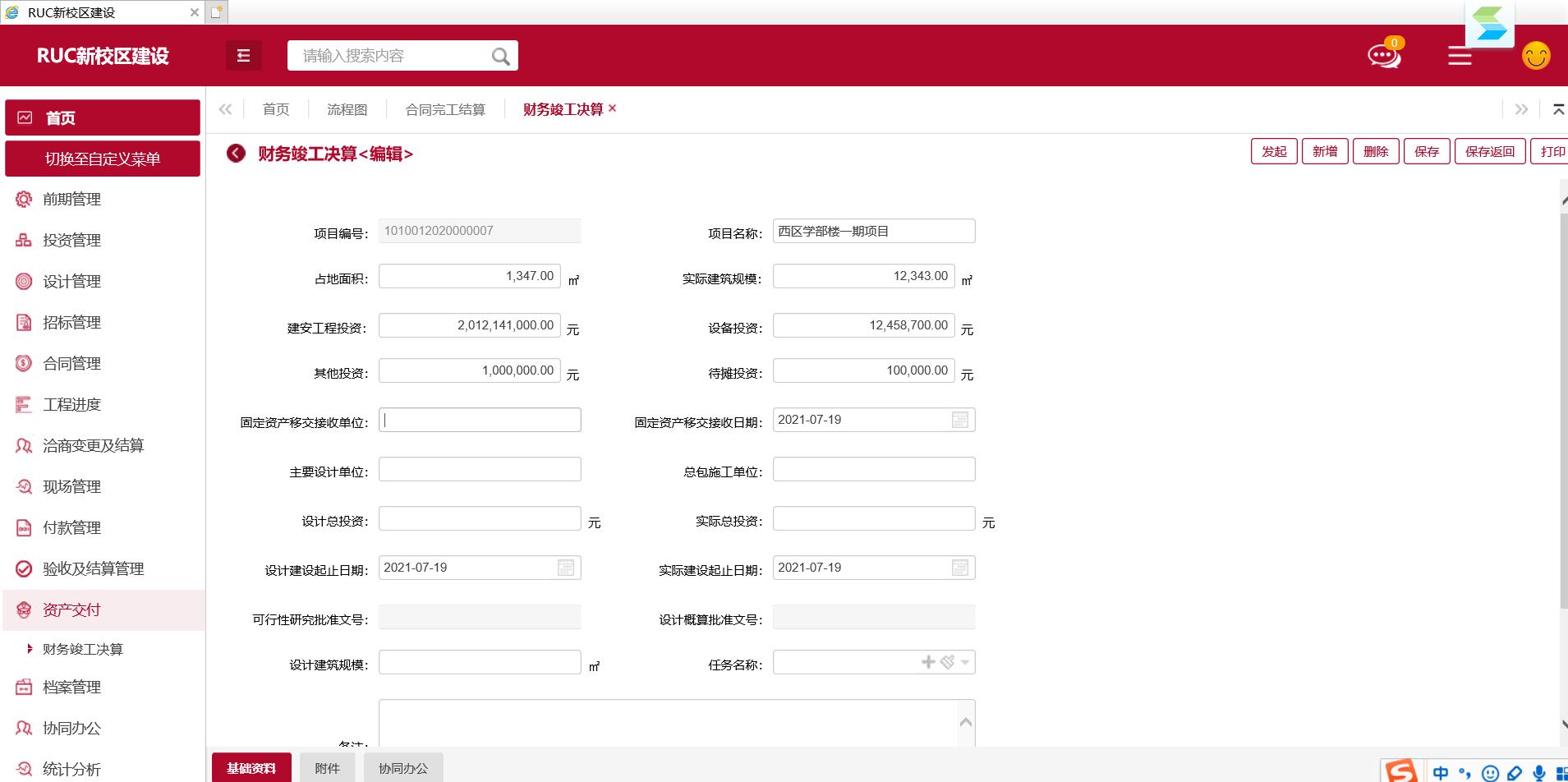This screenshot has width=1568, height=782.
Task: Click the search magnifier icon
Action: [500, 56]
